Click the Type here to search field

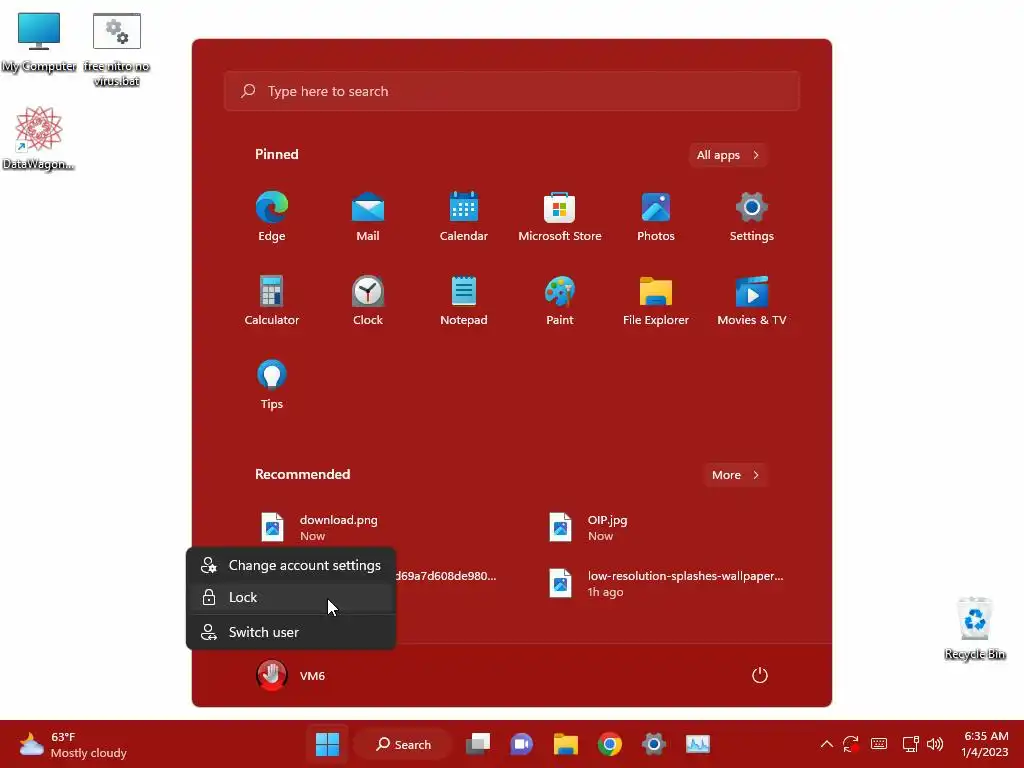tap(512, 91)
